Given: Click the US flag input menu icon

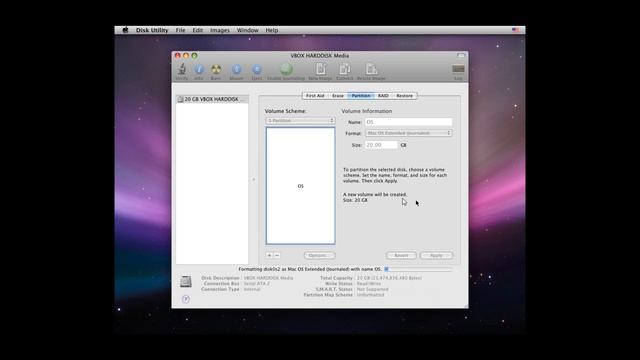Looking at the screenshot, I should point(516,30).
